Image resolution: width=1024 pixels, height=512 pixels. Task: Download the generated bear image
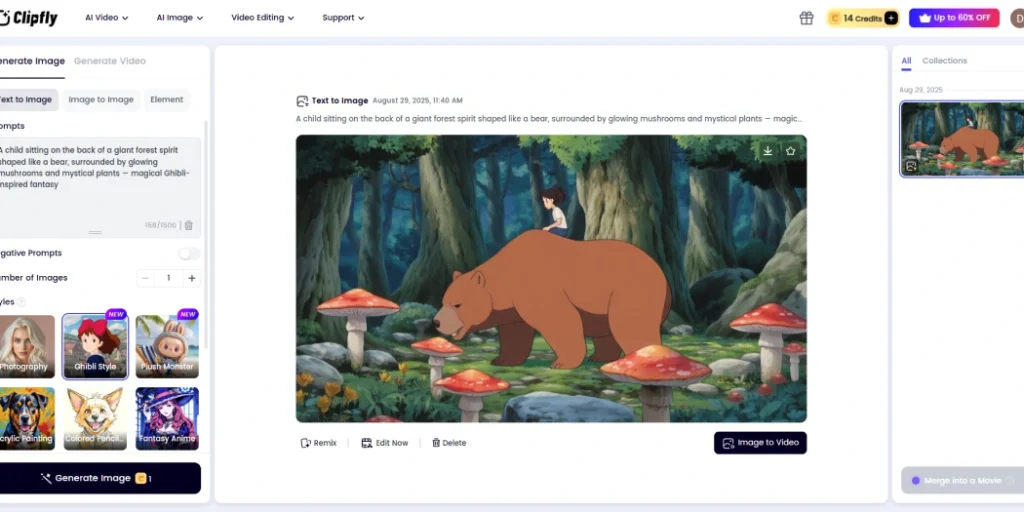(x=768, y=151)
